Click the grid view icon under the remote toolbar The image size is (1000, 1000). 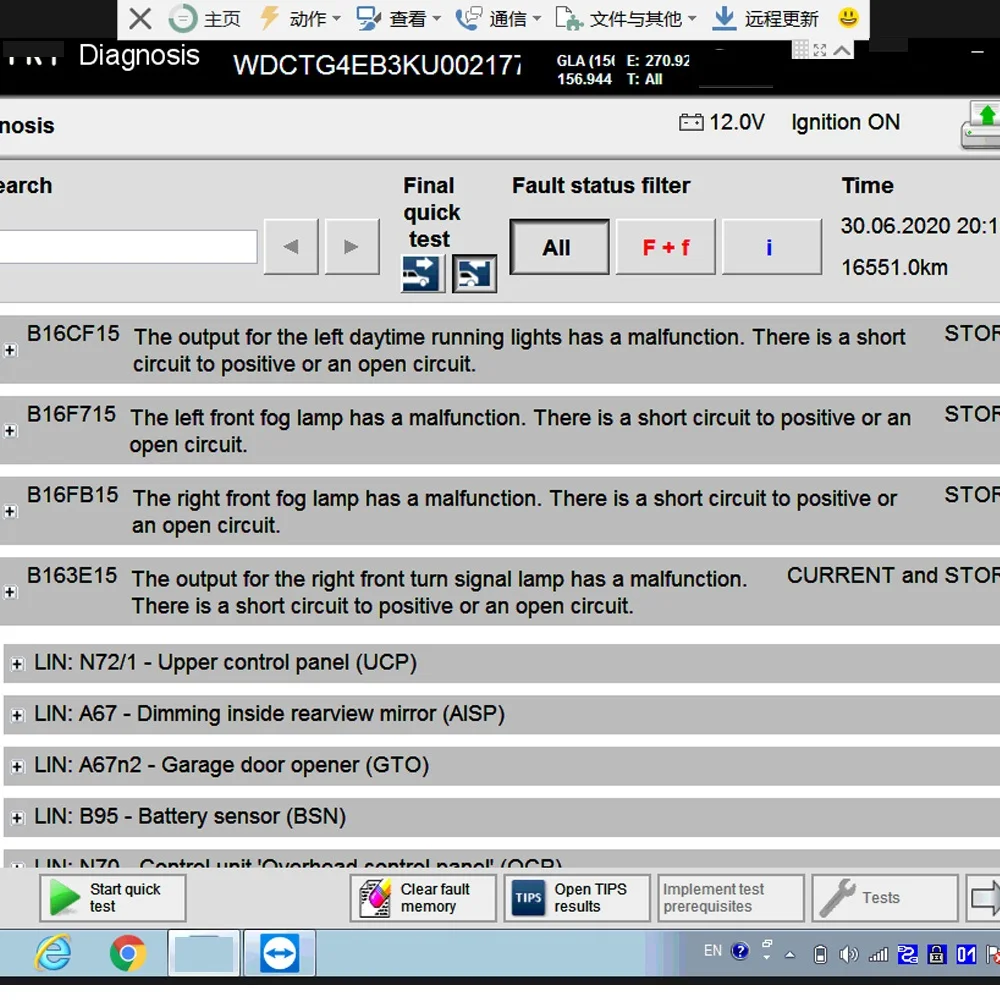pyautogui.click(x=800, y=49)
